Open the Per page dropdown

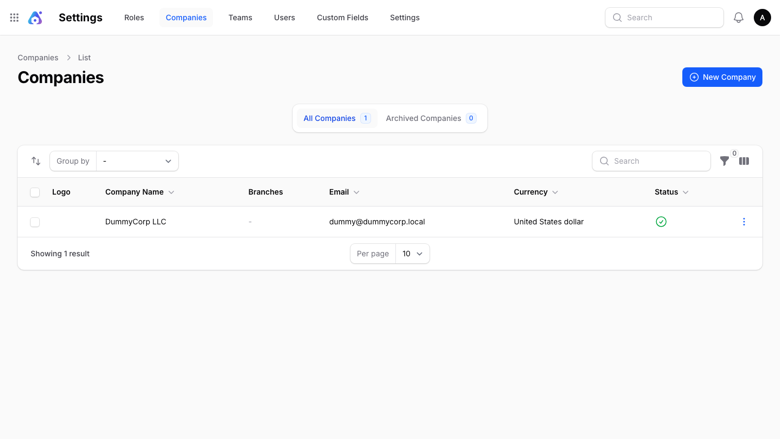[x=412, y=254]
